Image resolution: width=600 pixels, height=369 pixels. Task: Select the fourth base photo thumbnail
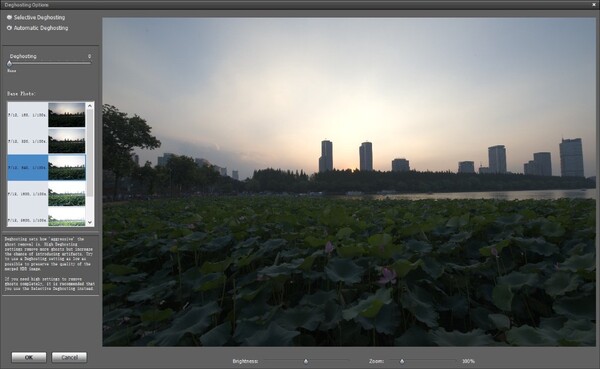[x=67, y=194]
